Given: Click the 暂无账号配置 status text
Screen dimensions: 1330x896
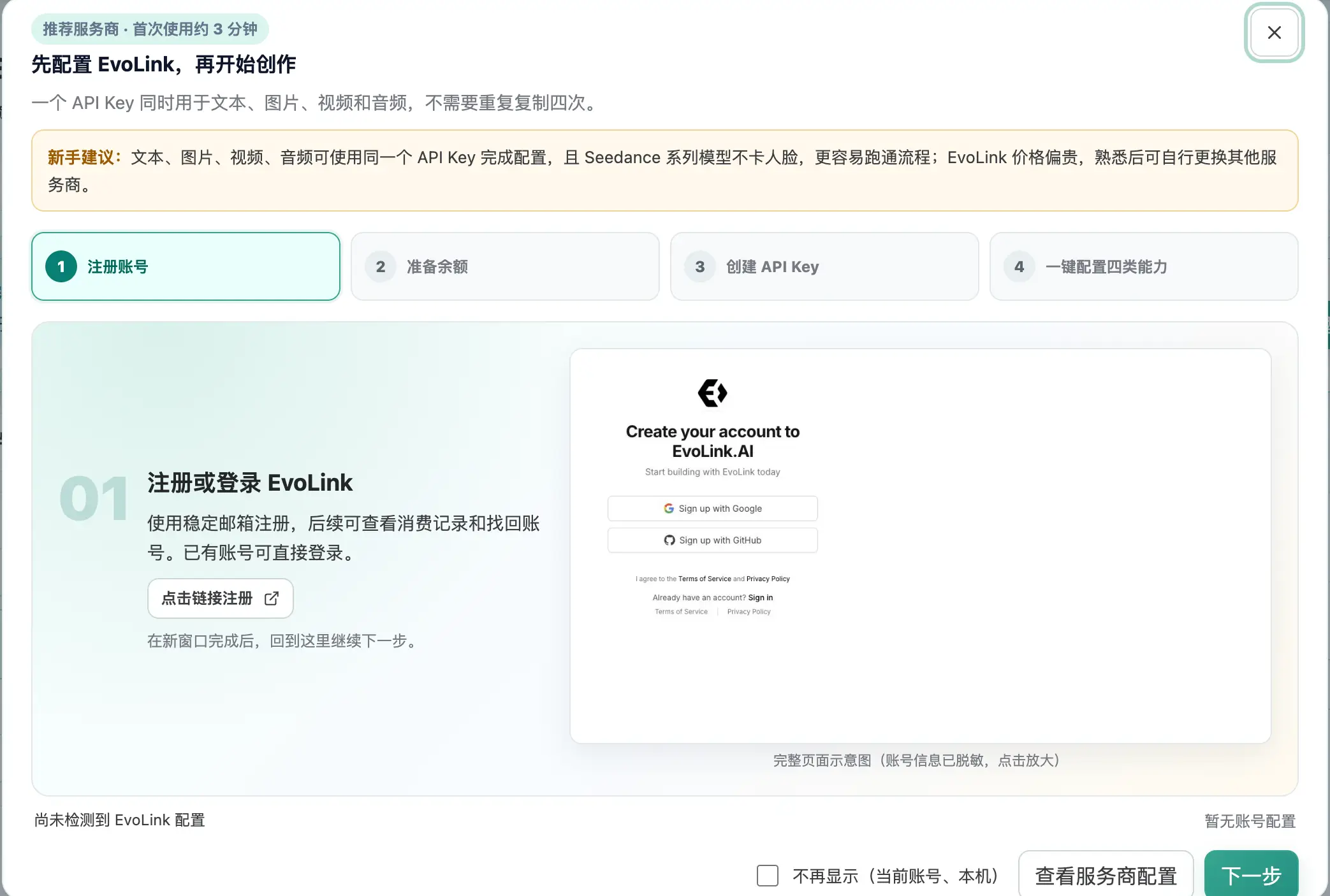Looking at the screenshot, I should point(1250,821).
